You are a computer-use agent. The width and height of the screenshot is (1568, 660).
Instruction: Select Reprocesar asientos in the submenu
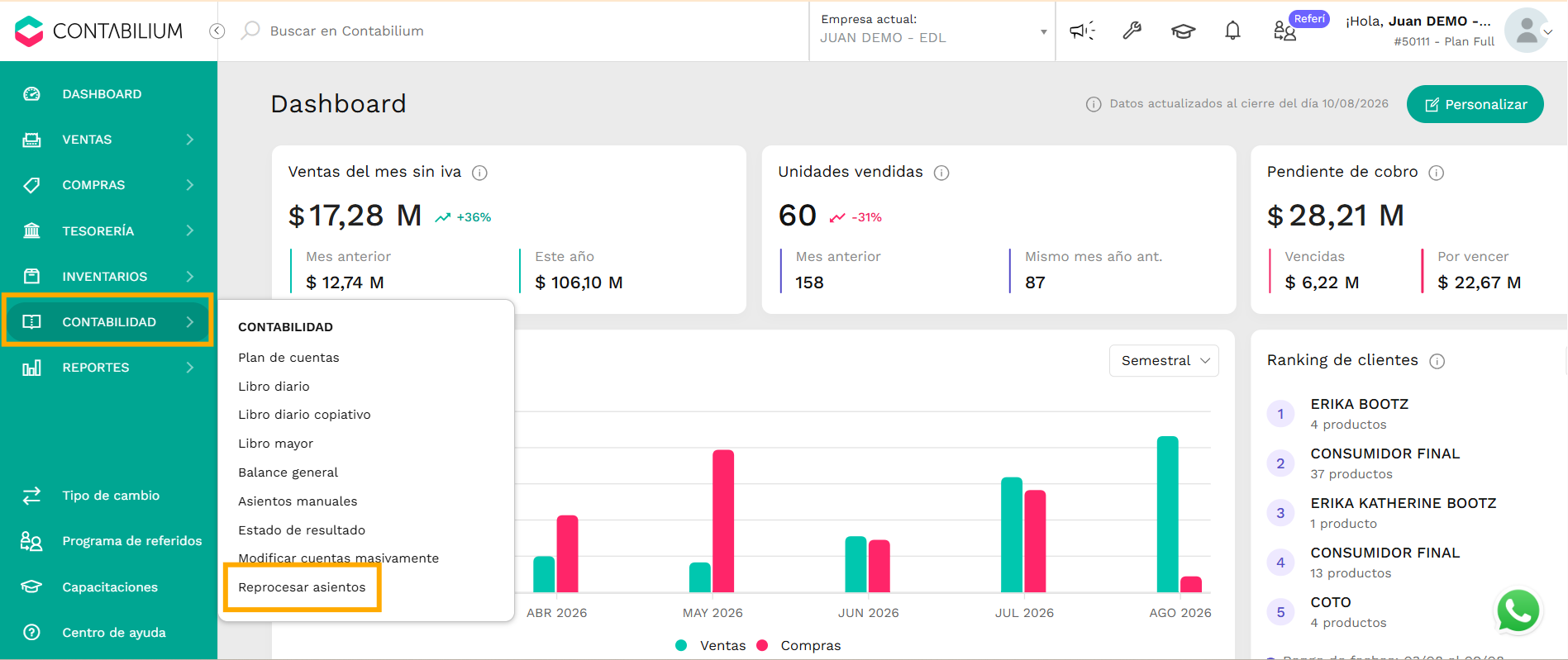tap(302, 587)
